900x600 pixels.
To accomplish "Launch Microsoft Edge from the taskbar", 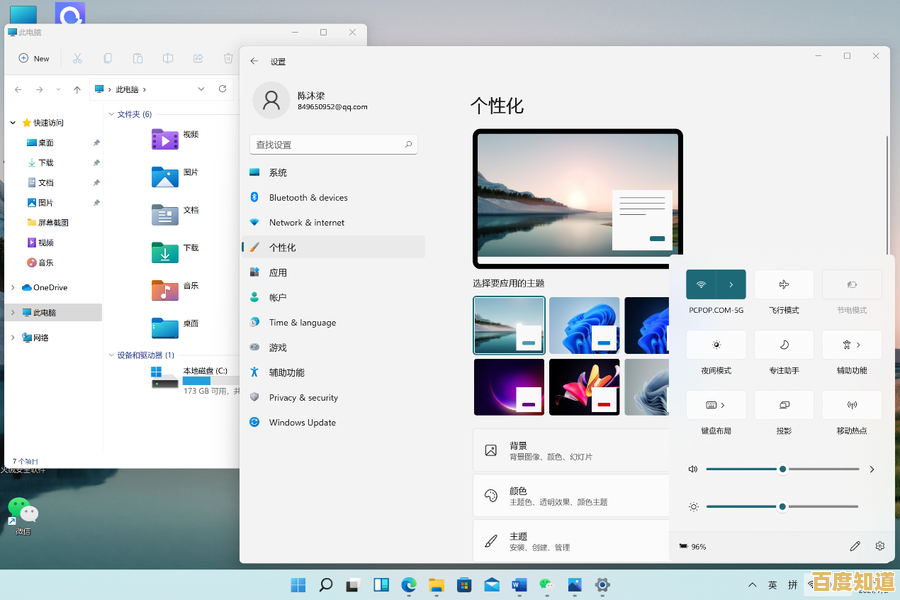I will pos(408,584).
